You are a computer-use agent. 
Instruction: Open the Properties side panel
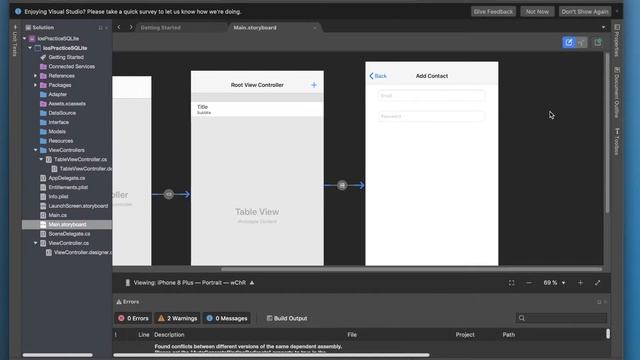click(617, 40)
